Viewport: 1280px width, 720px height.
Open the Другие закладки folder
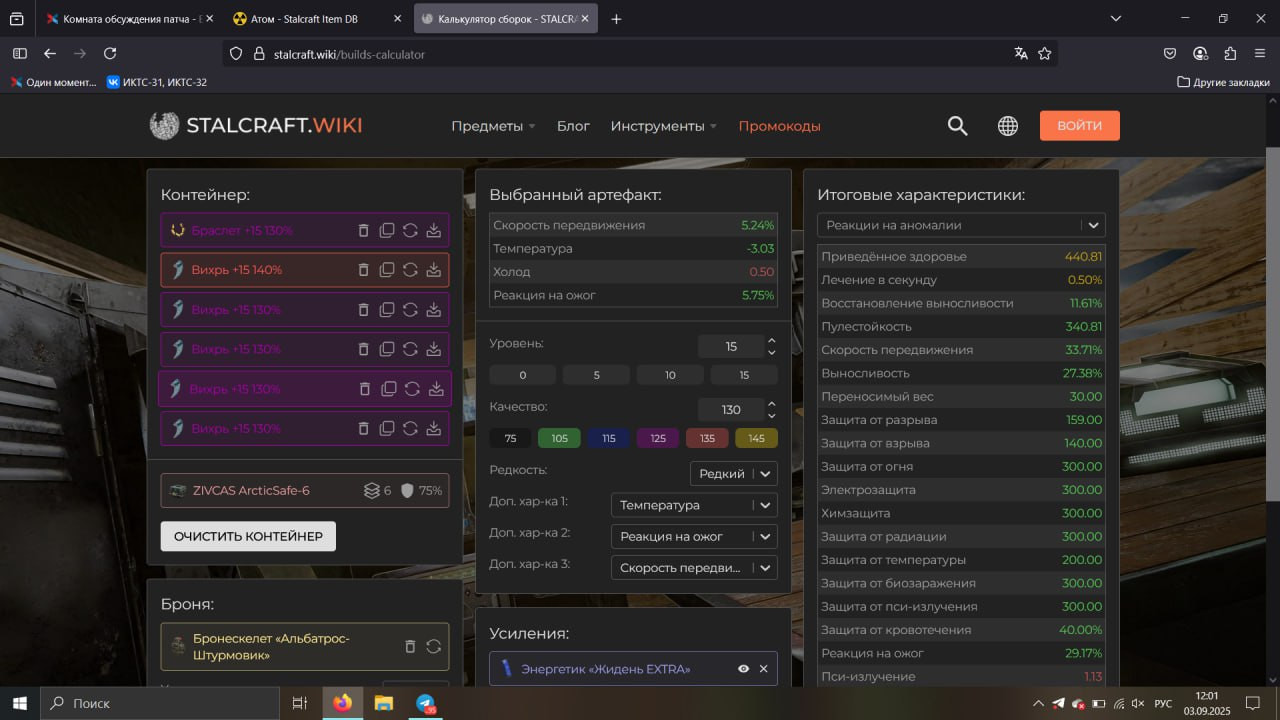pos(1223,82)
